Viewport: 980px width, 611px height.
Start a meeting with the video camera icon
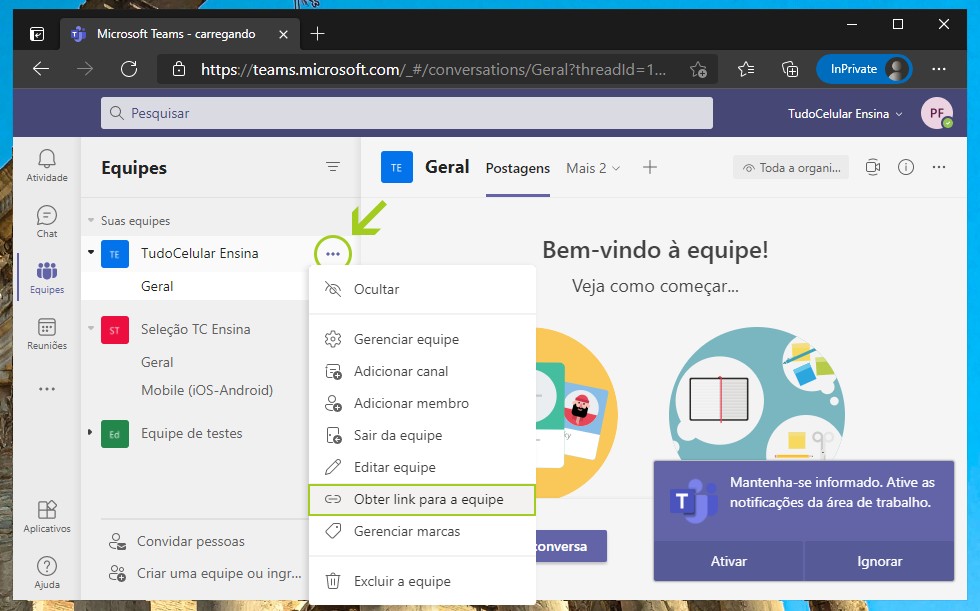tap(873, 167)
